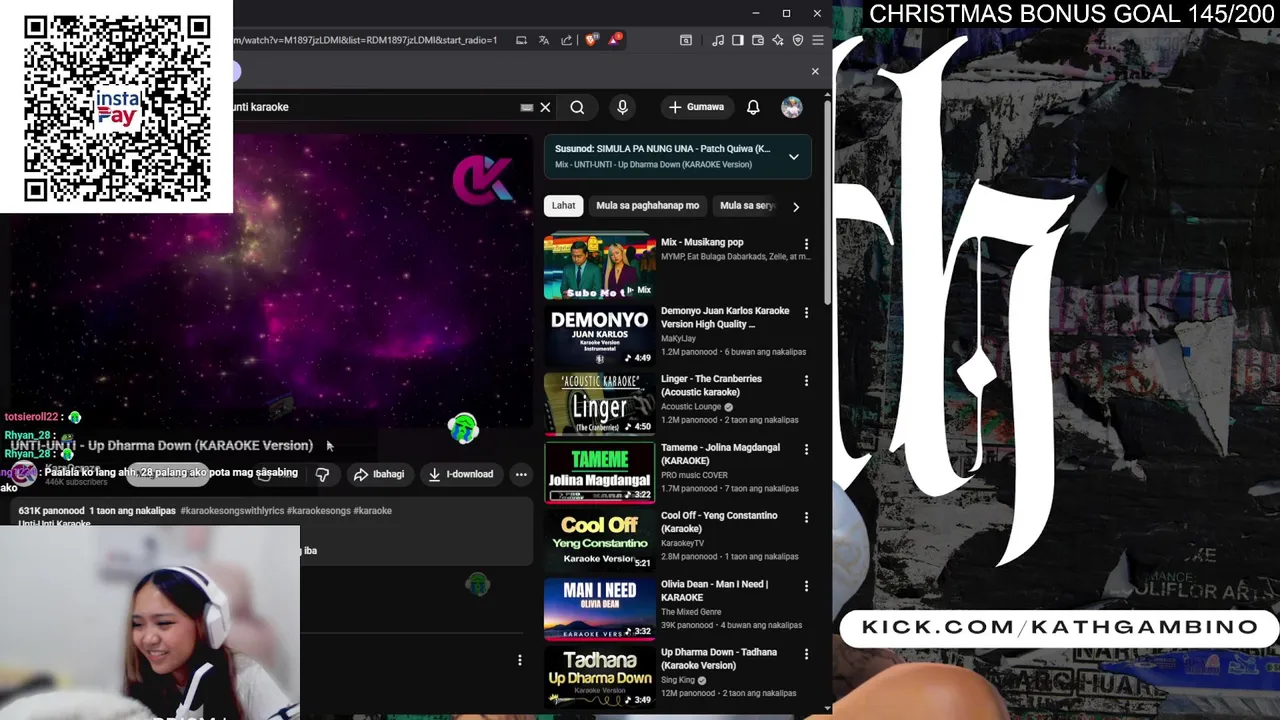This screenshot has width=1280, height=720.
Task: Open the Brave Wallet icon
Action: coord(758,40)
